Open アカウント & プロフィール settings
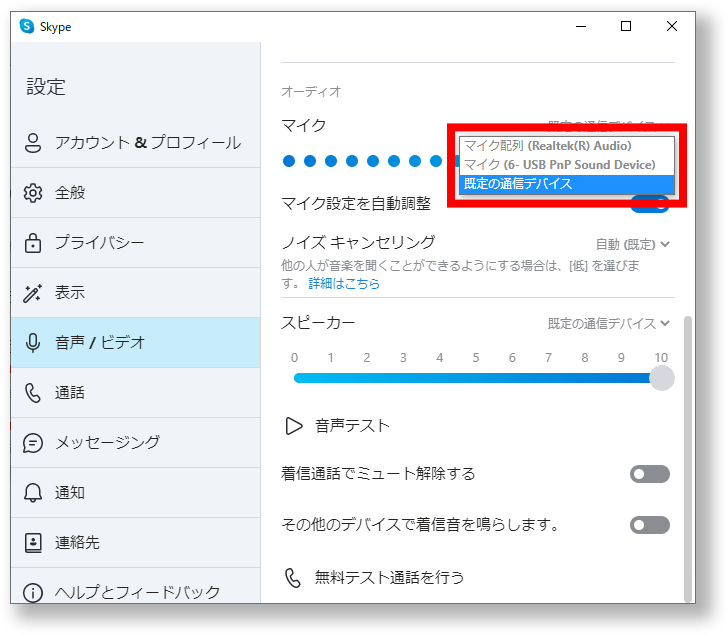This screenshot has height=635, width=728. (x=136, y=143)
